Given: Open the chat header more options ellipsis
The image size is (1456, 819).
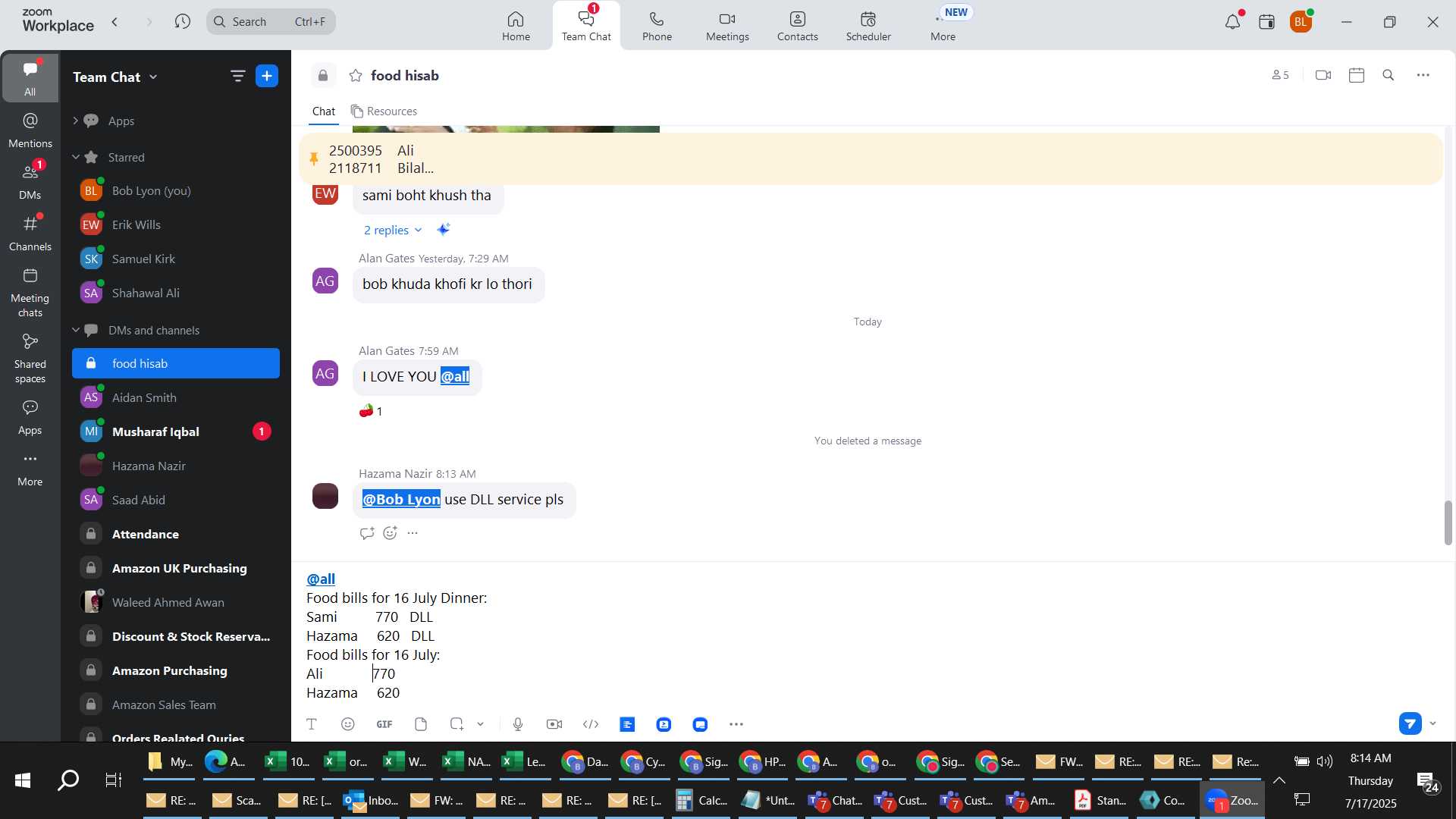Looking at the screenshot, I should coord(1423,75).
